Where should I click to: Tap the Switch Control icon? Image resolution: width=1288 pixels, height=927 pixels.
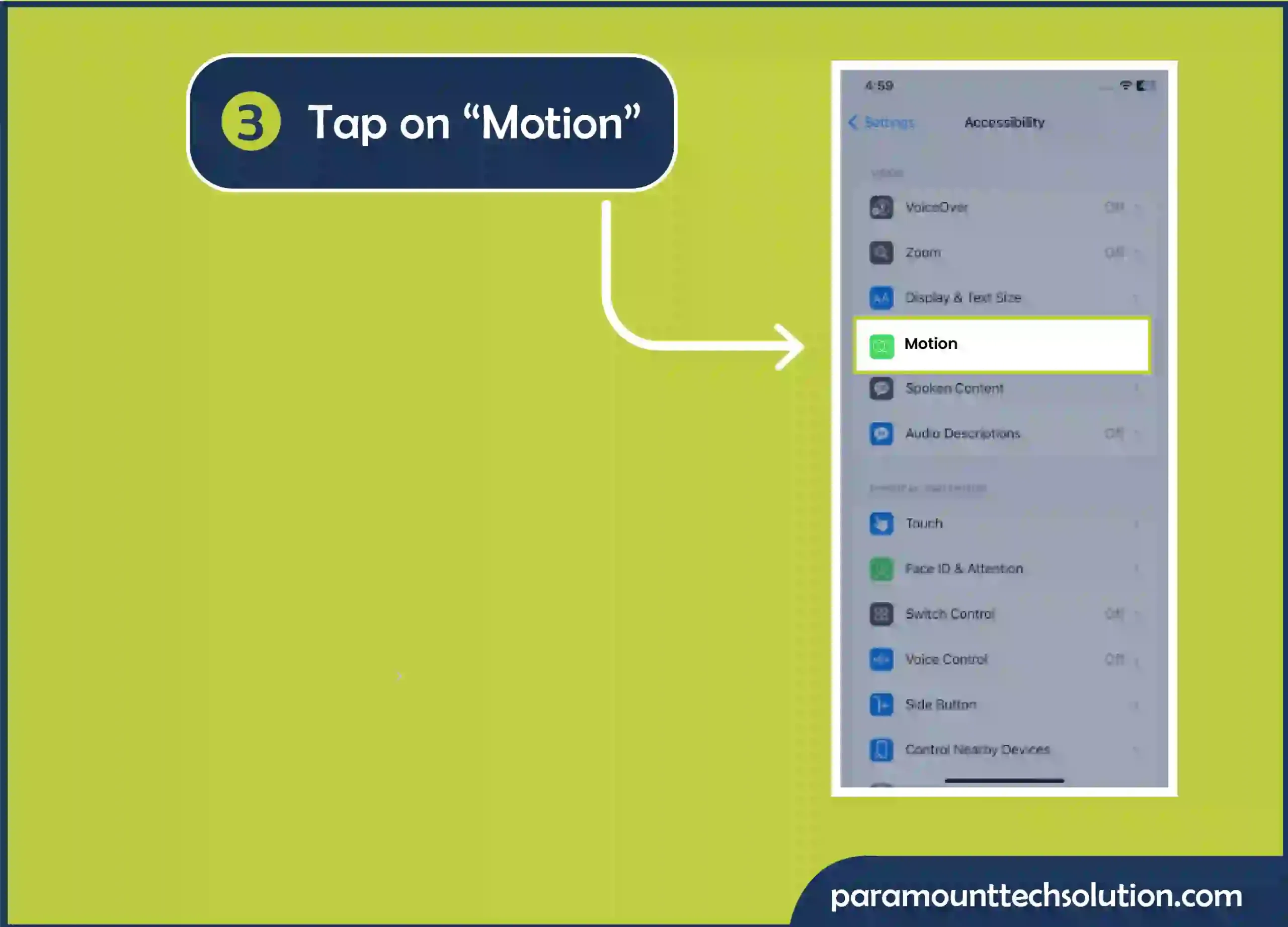(878, 614)
